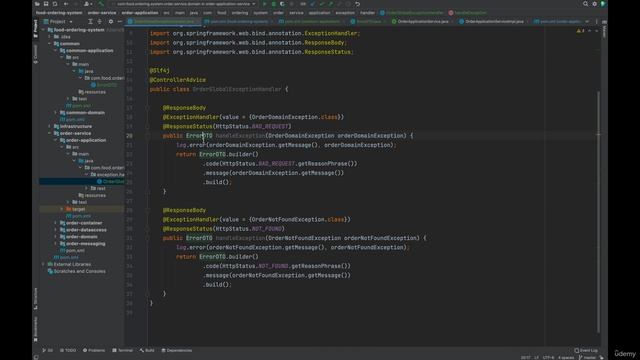Viewport: 640px width, 360px height.
Task: Click the Save All icon in the toolbar
Action: [46, 4]
